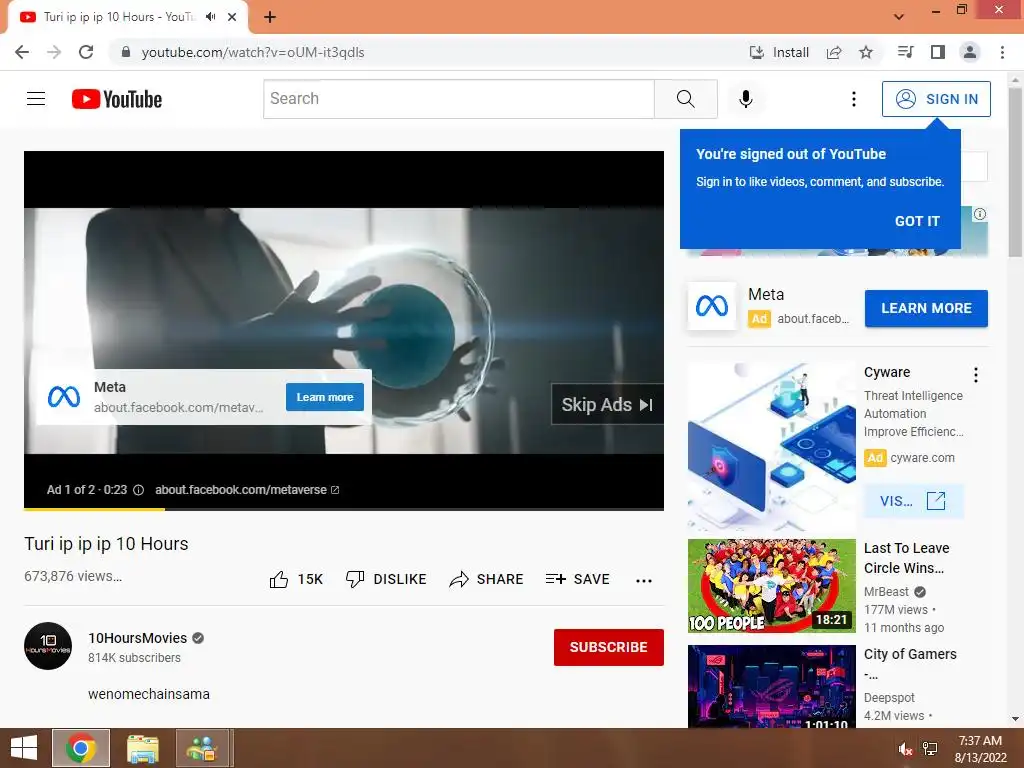
Task: Open more actions ellipsis under video
Action: point(644,580)
